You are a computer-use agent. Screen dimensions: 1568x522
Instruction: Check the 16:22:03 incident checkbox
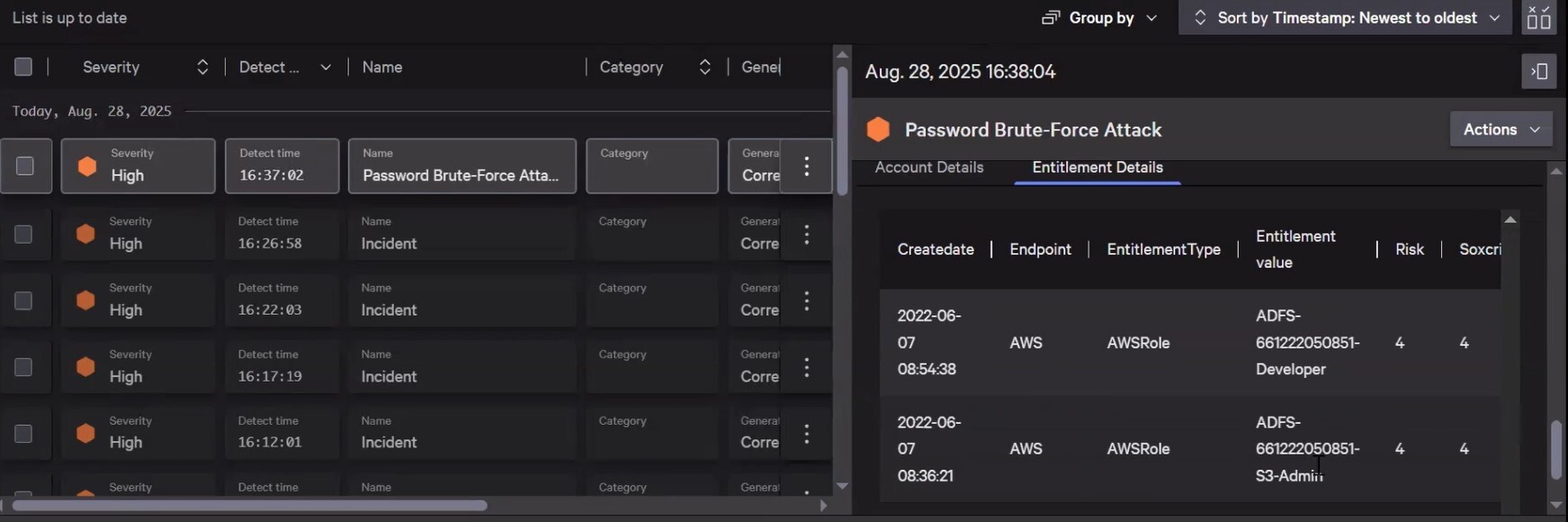23,301
